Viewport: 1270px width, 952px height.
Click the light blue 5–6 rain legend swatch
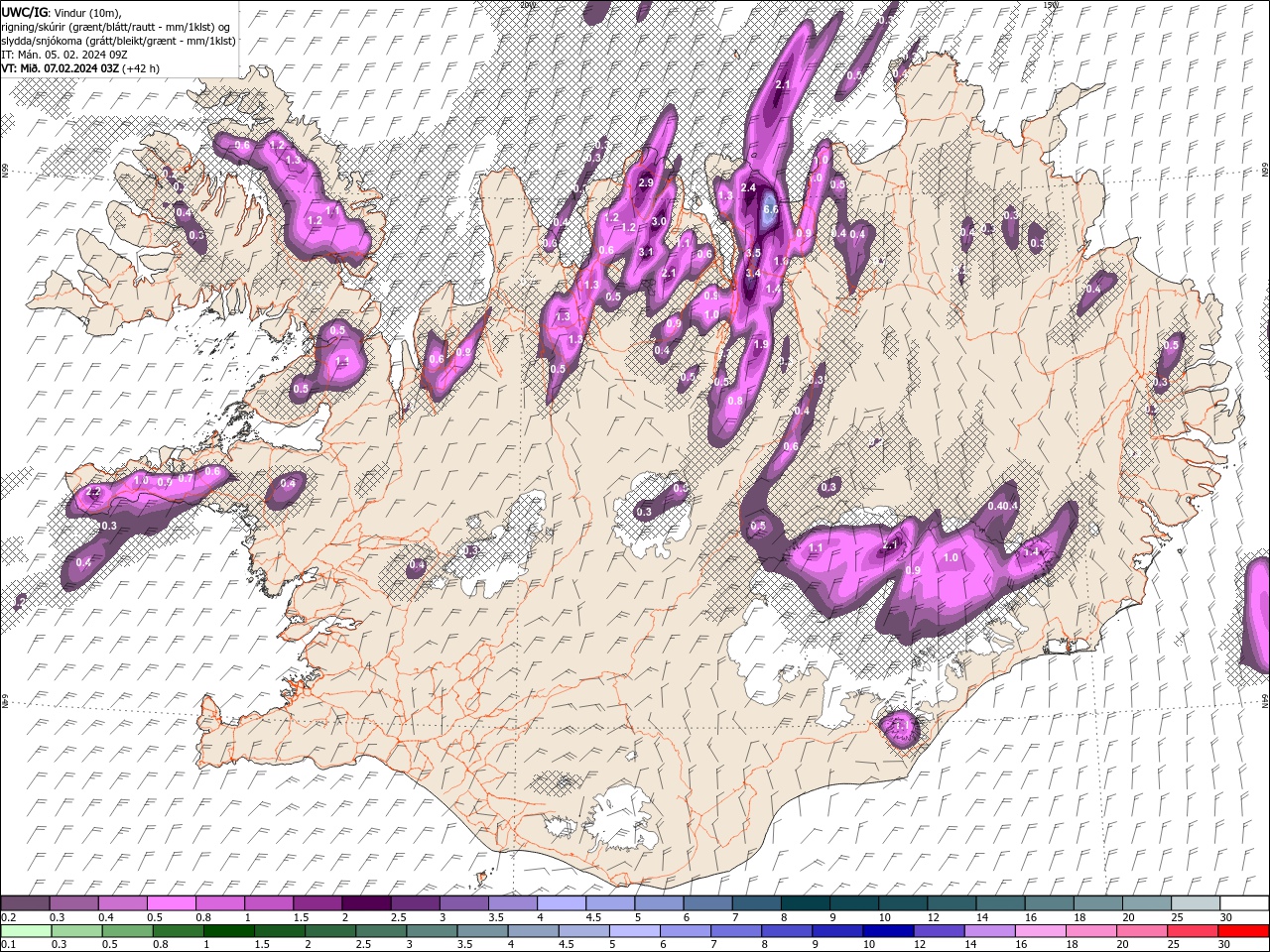[x=635, y=931]
